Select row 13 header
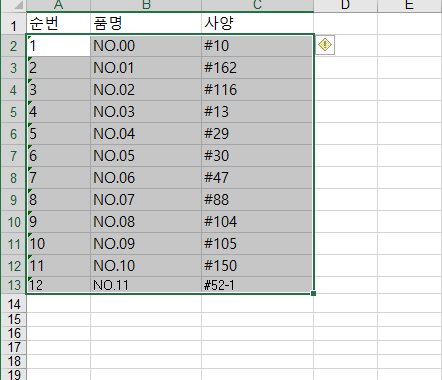The width and height of the screenshot is (442, 380). [x=13, y=285]
